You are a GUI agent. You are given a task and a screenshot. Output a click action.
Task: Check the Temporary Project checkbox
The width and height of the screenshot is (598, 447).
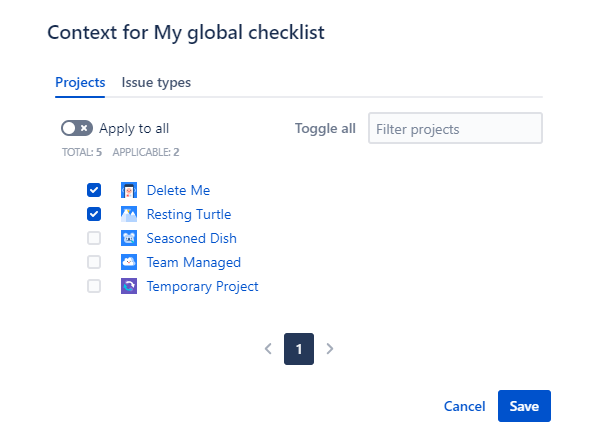click(94, 286)
